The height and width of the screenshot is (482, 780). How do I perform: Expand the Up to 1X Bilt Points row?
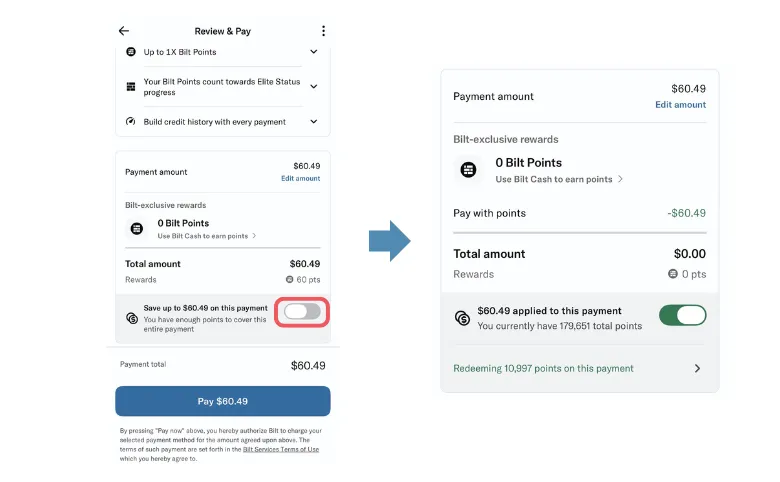pos(313,52)
